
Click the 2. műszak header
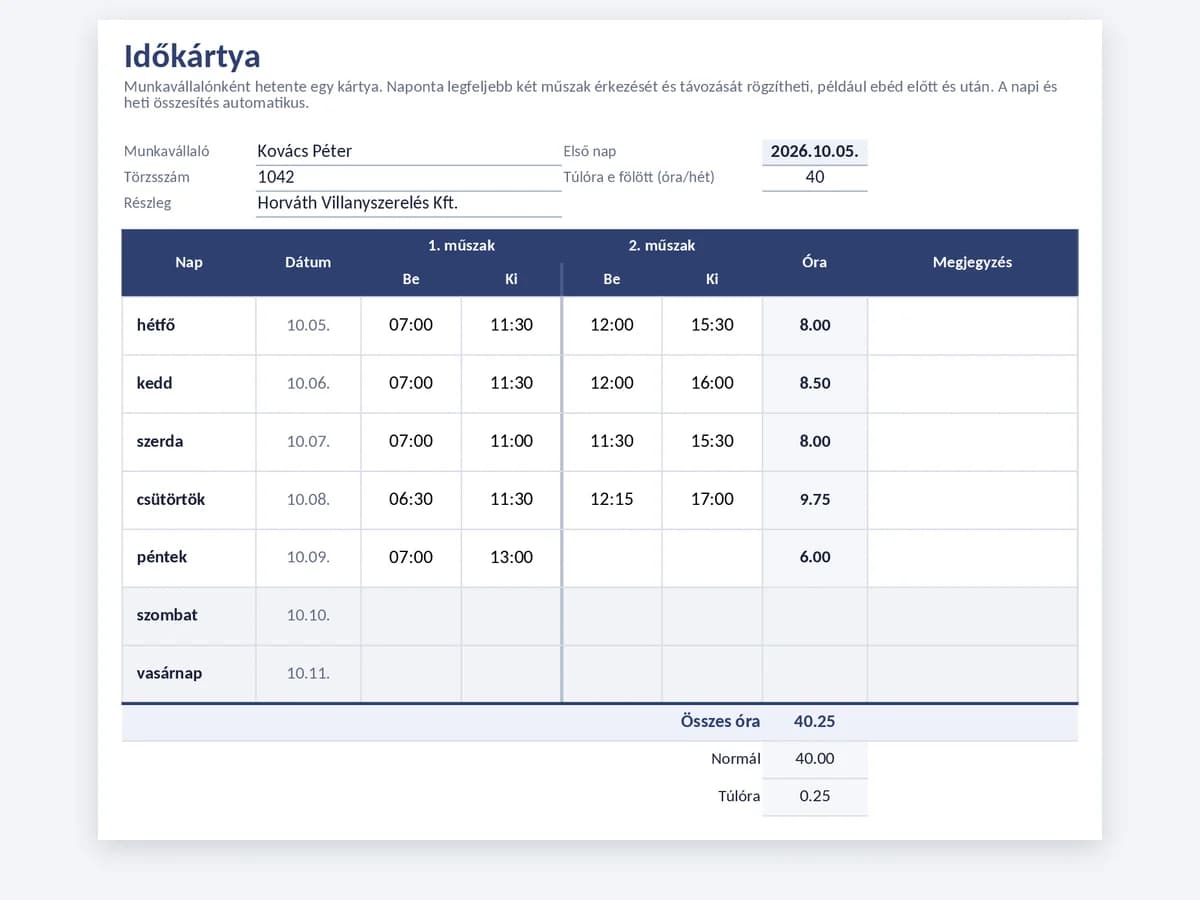[662, 245]
